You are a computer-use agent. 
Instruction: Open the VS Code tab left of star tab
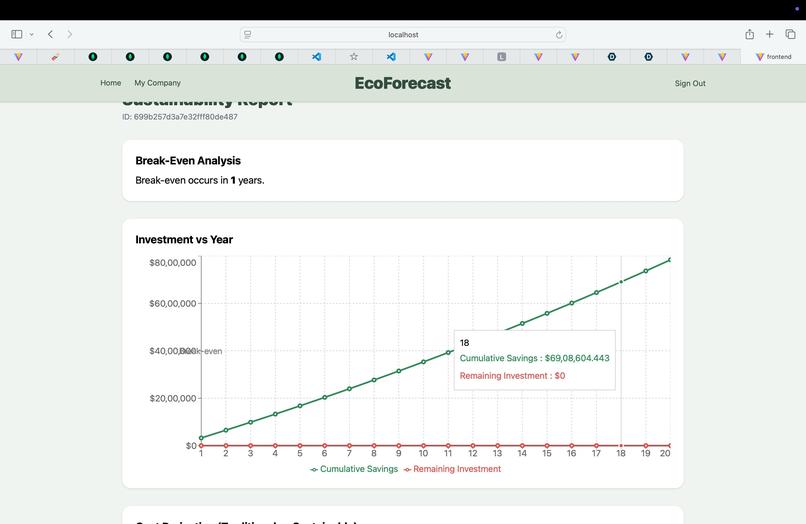[317, 57]
